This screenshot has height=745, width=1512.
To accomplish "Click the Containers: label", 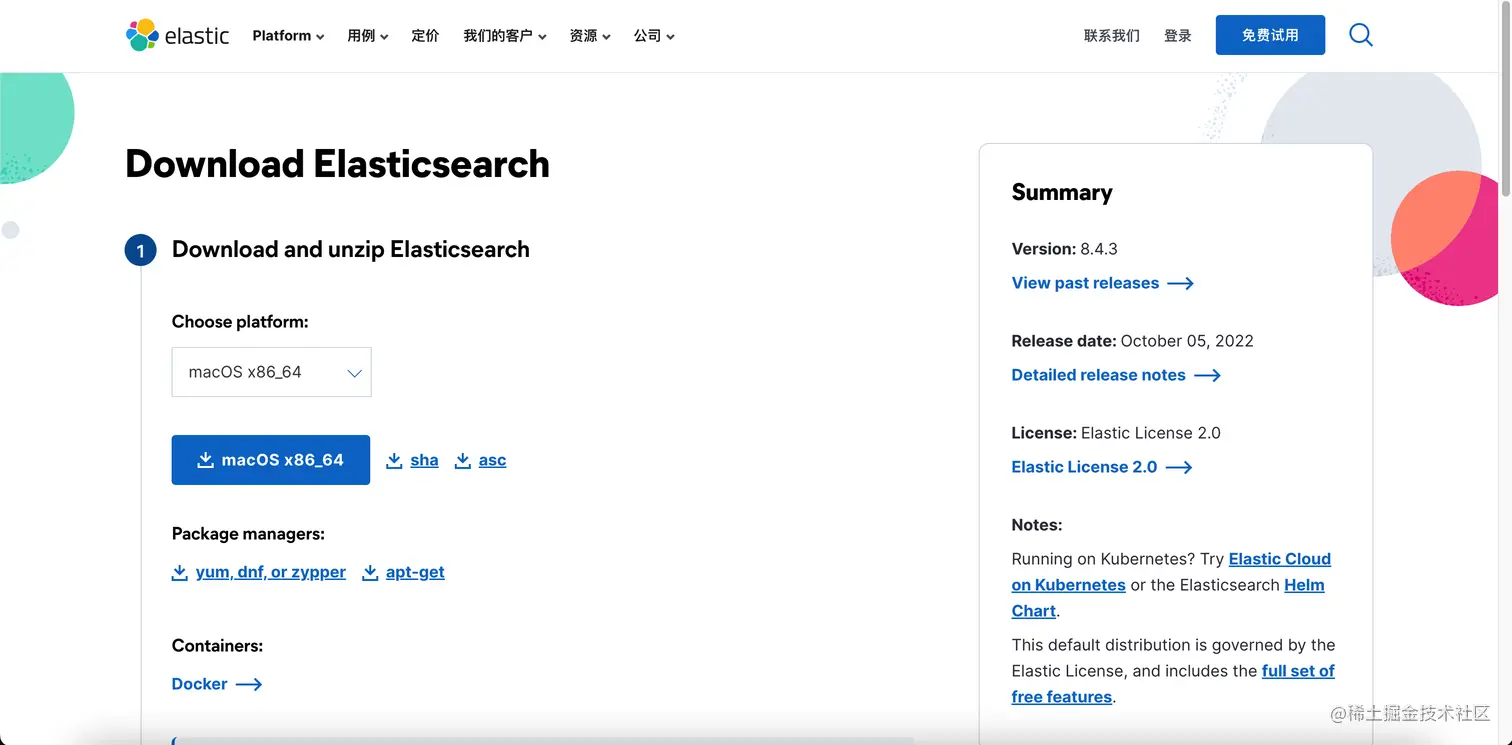I will [x=217, y=646].
